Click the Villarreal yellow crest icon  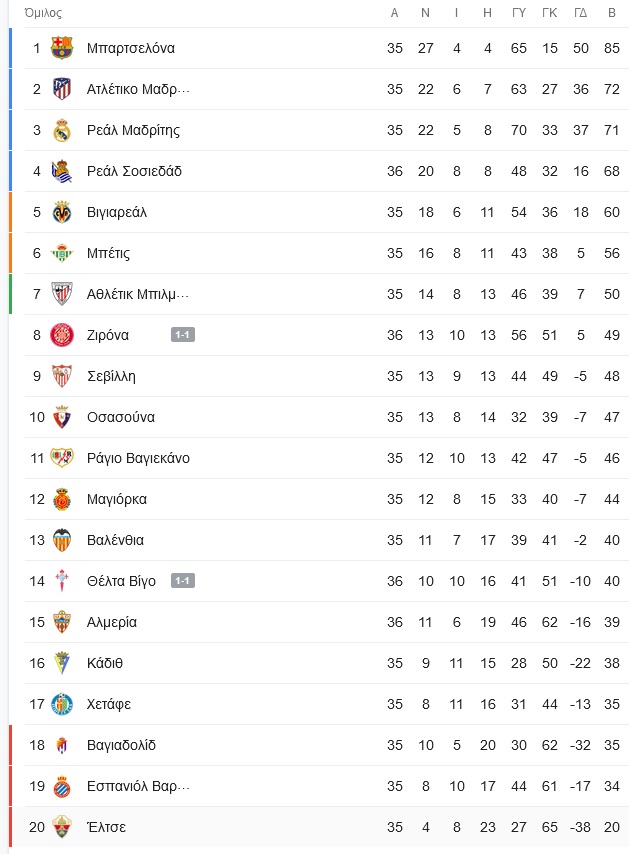pyautogui.click(x=62, y=212)
